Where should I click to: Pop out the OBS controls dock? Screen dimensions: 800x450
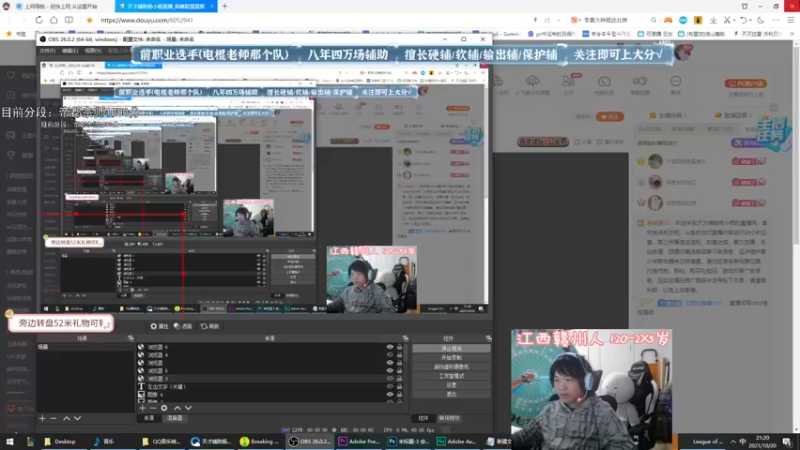488,338
